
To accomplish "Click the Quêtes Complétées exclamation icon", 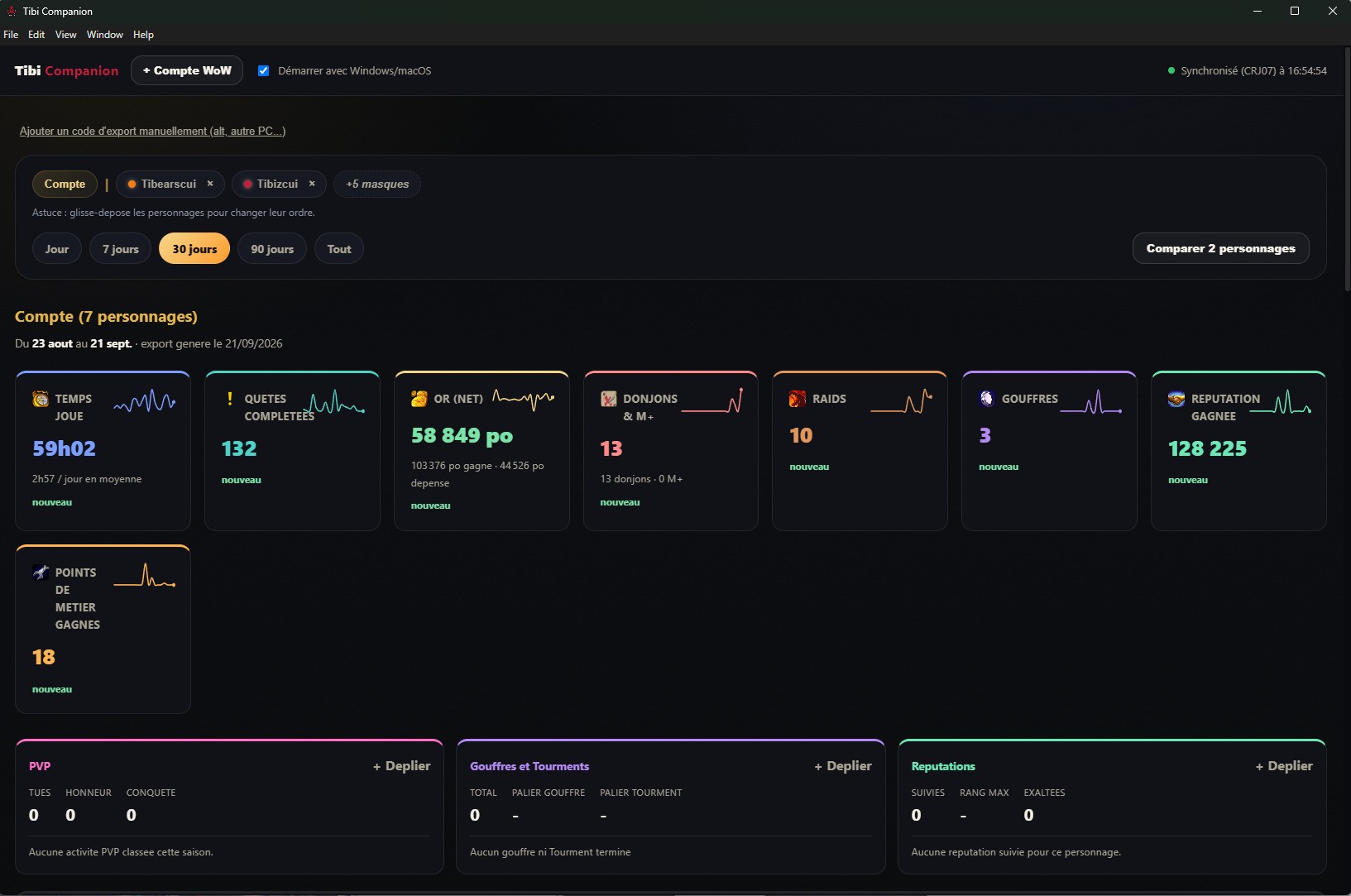I will pos(229,399).
